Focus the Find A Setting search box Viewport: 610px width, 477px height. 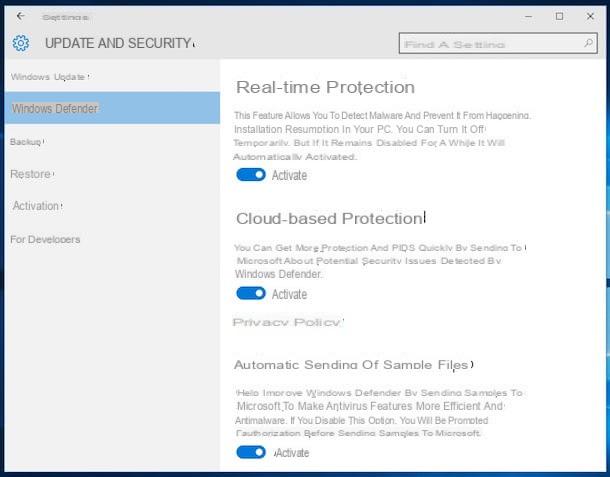click(x=498, y=43)
